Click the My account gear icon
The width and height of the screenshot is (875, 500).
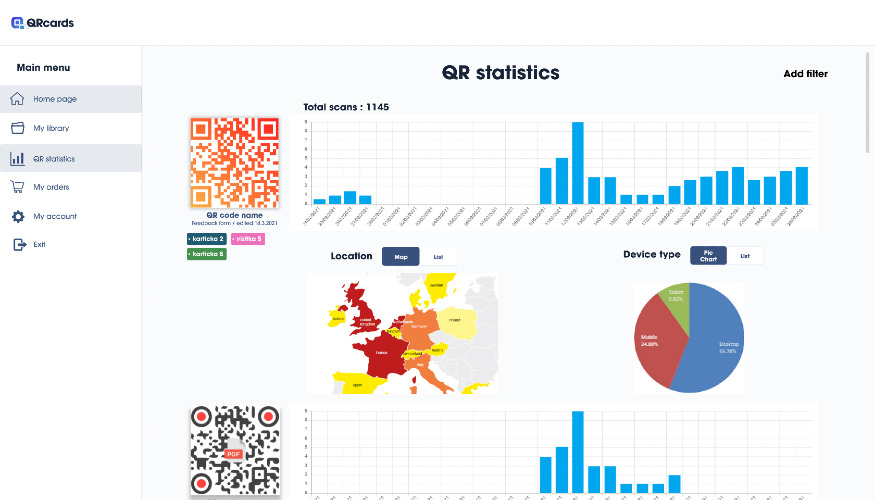pos(18,217)
